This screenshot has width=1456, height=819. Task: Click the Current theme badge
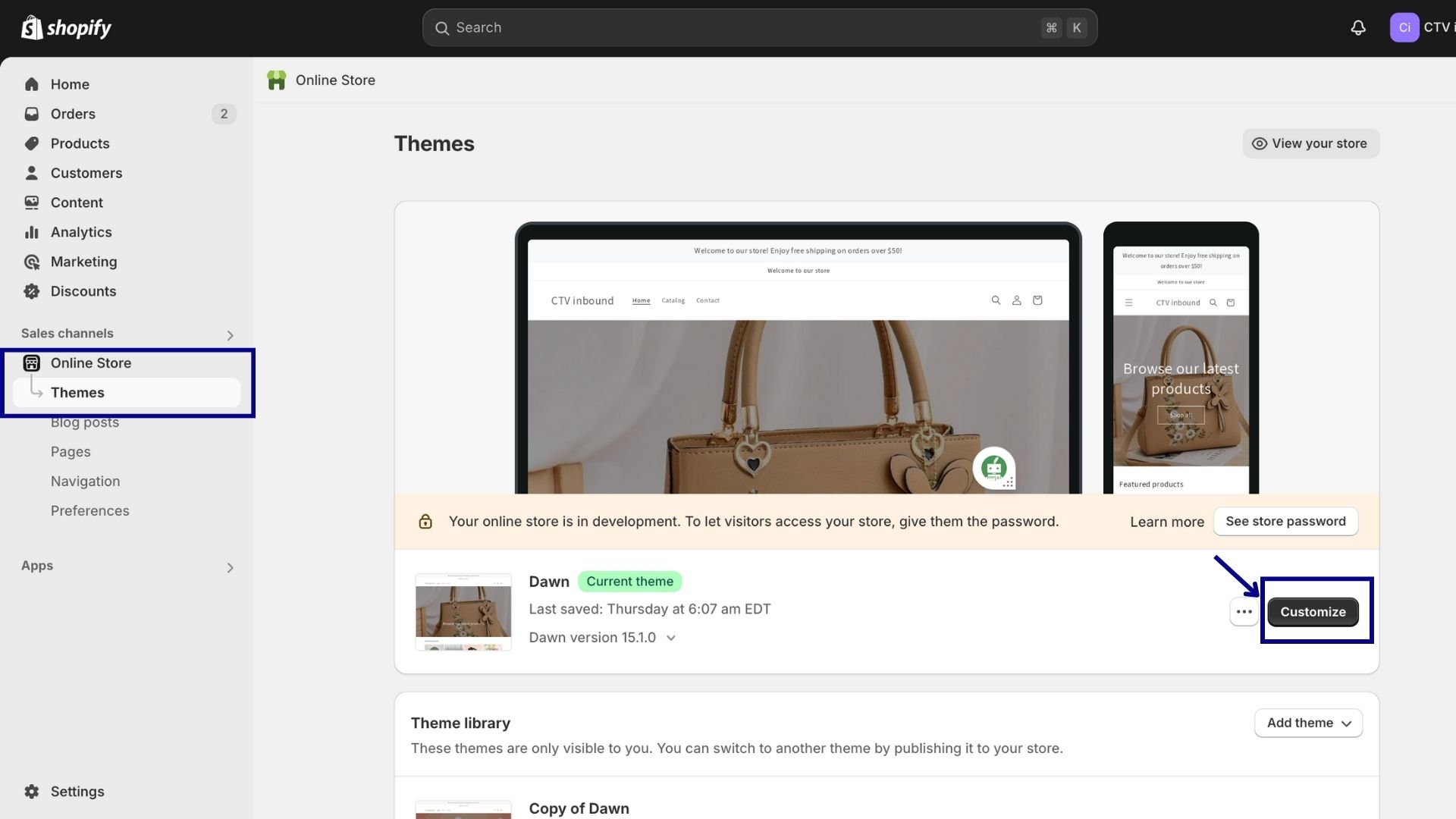629,582
